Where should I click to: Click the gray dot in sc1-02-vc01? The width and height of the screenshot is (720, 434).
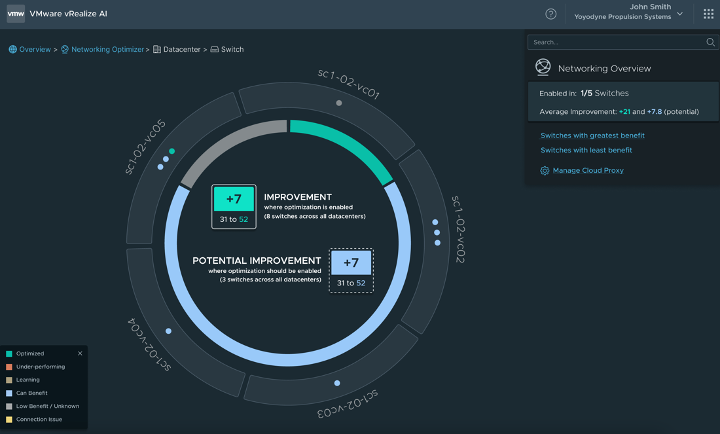(339, 103)
